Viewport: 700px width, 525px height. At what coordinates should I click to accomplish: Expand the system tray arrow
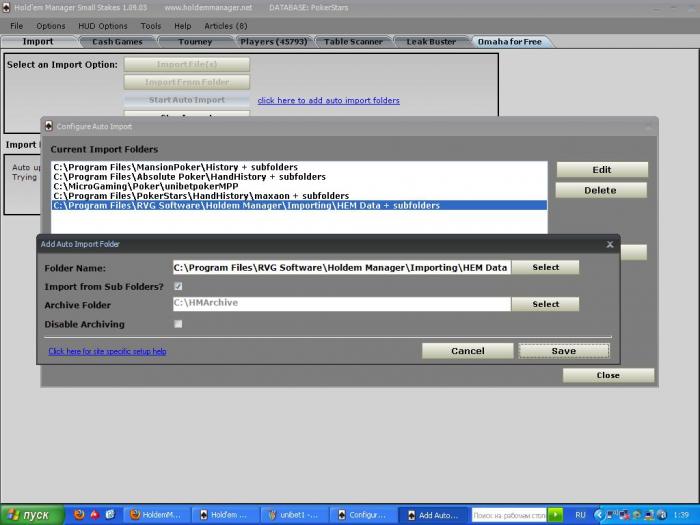pos(599,515)
